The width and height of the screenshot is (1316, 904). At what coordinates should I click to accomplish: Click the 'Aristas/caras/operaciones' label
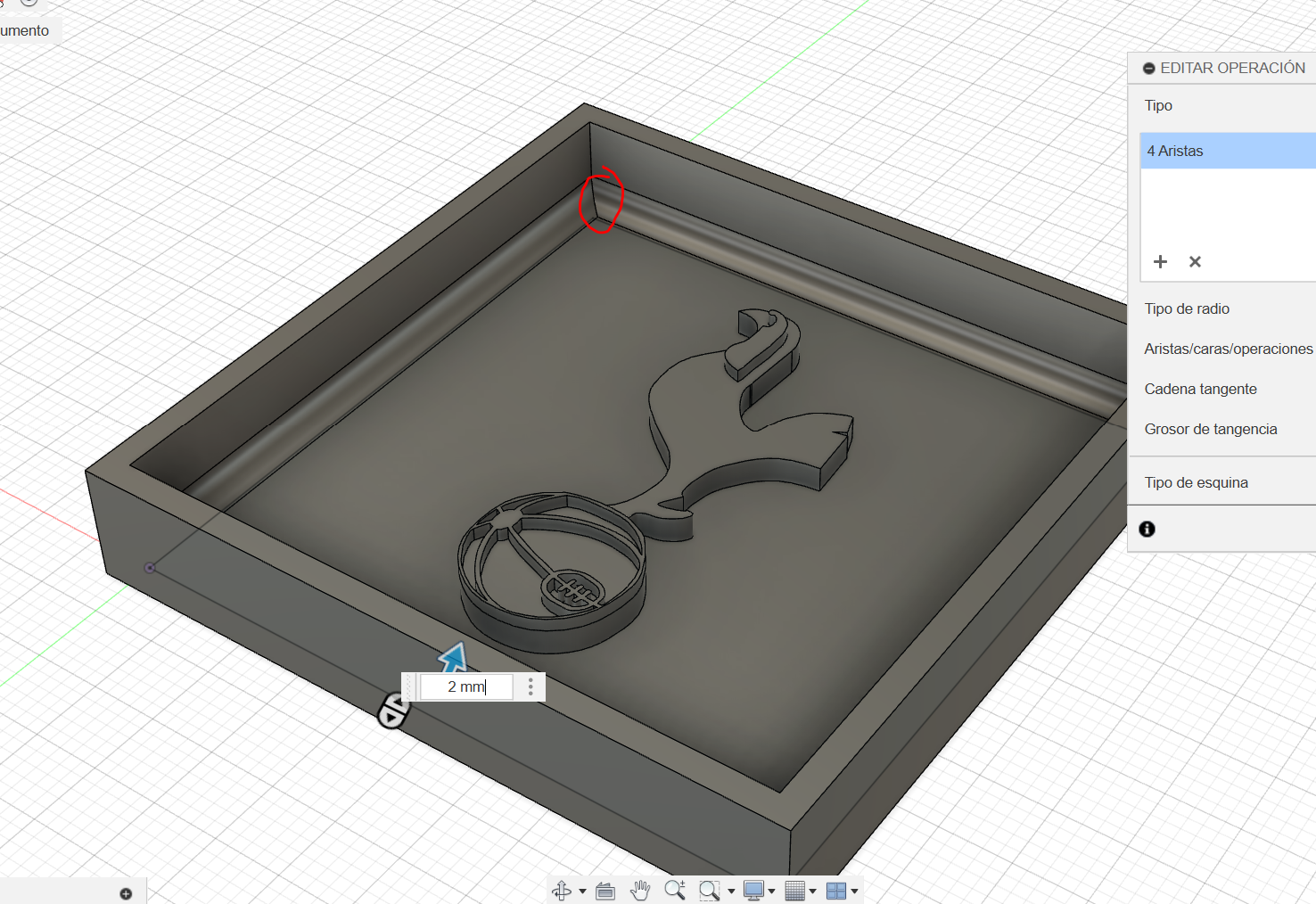pyautogui.click(x=1229, y=349)
